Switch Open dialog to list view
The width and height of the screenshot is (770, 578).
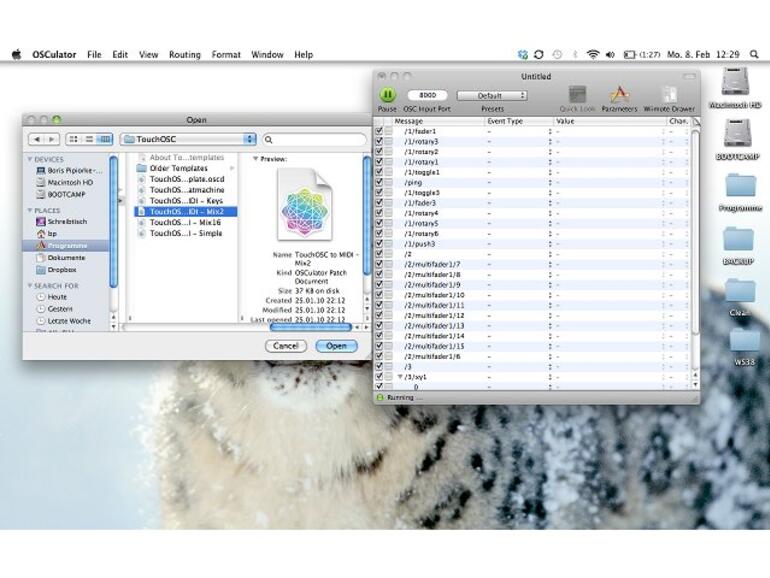coord(89,139)
